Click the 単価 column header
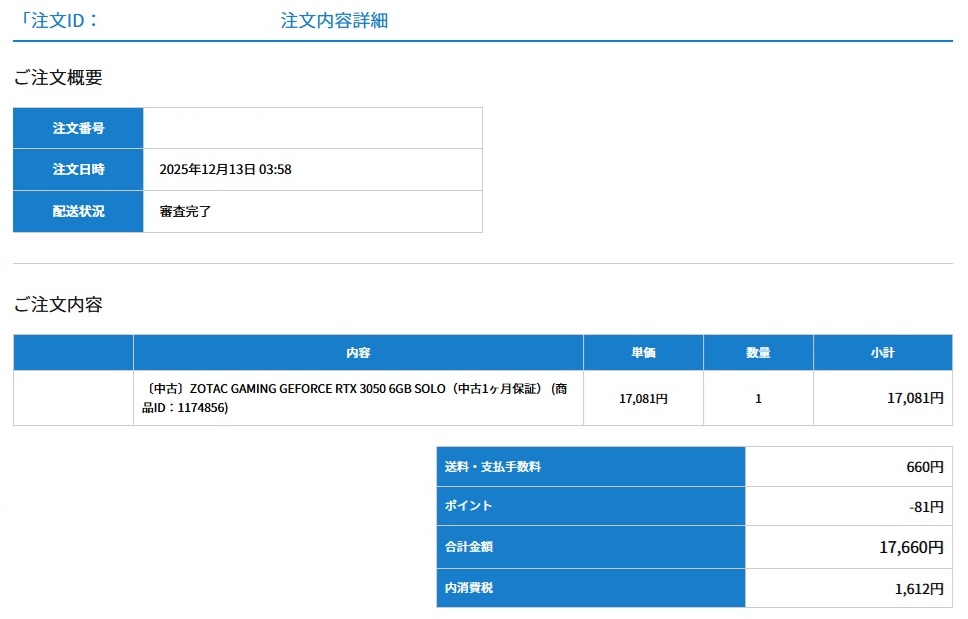This screenshot has width=968, height=619. click(x=643, y=353)
